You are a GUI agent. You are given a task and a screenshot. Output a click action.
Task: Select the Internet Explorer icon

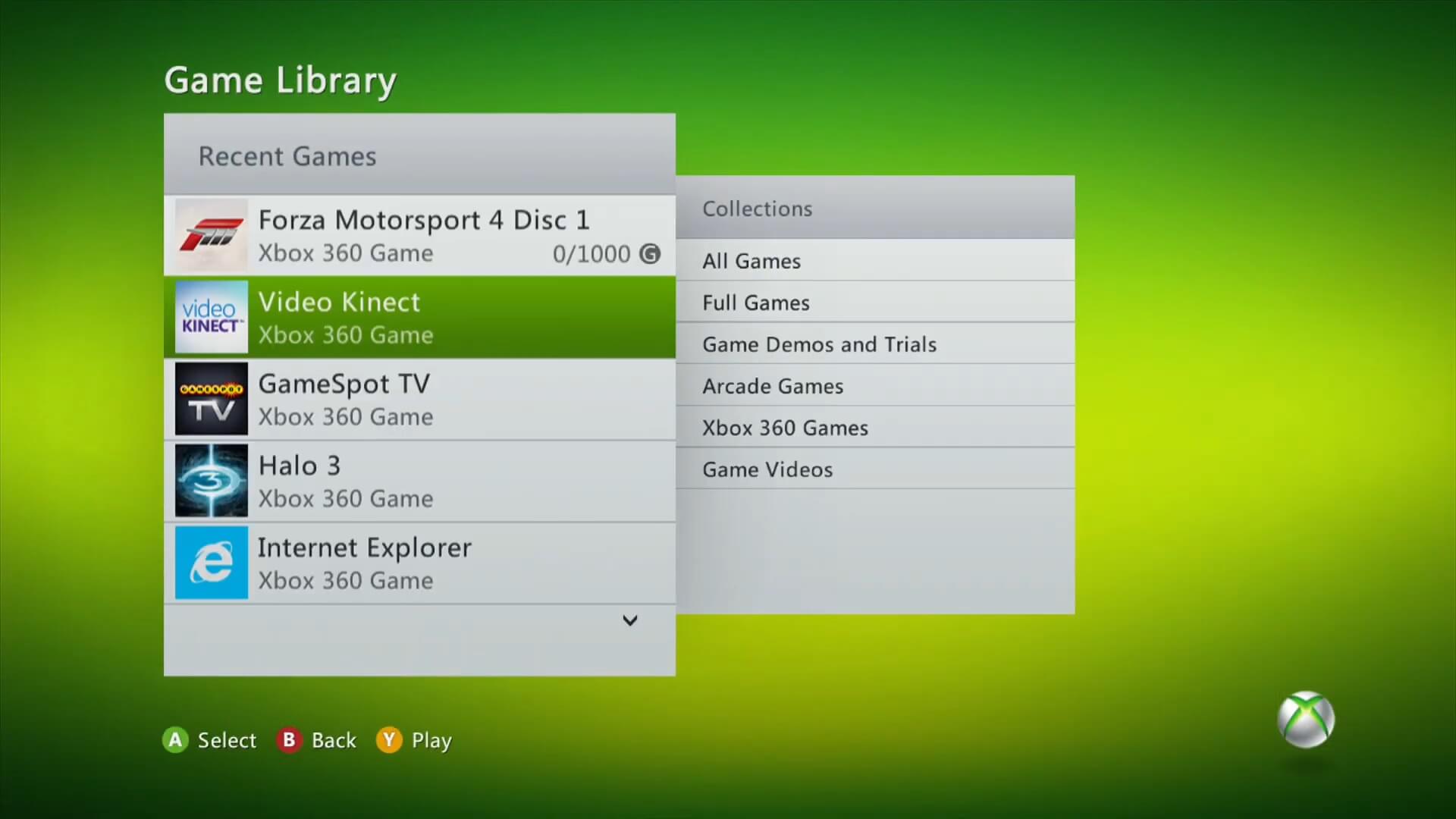point(211,562)
